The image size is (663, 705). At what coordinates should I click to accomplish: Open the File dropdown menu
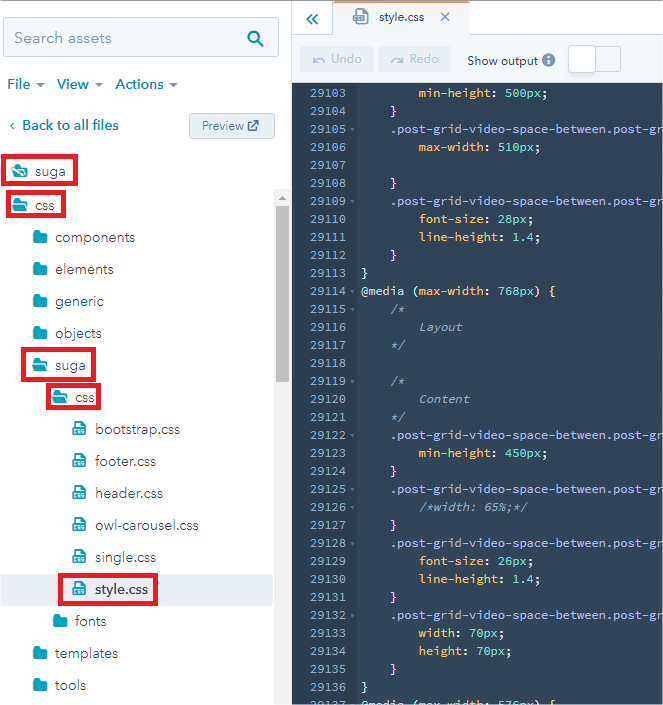point(25,85)
